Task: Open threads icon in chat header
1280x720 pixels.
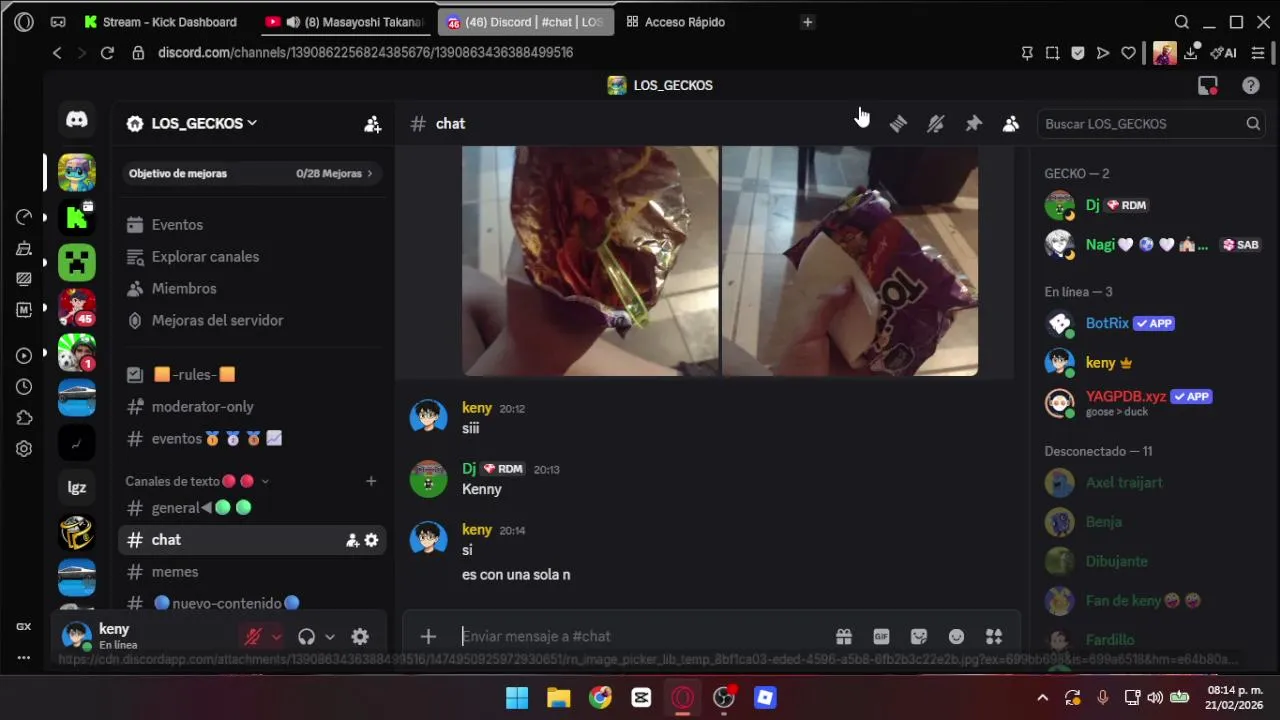Action: (x=898, y=124)
